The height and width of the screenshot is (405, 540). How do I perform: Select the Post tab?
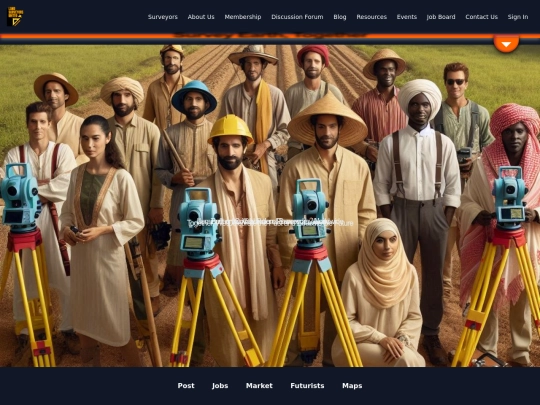(186, 386)
